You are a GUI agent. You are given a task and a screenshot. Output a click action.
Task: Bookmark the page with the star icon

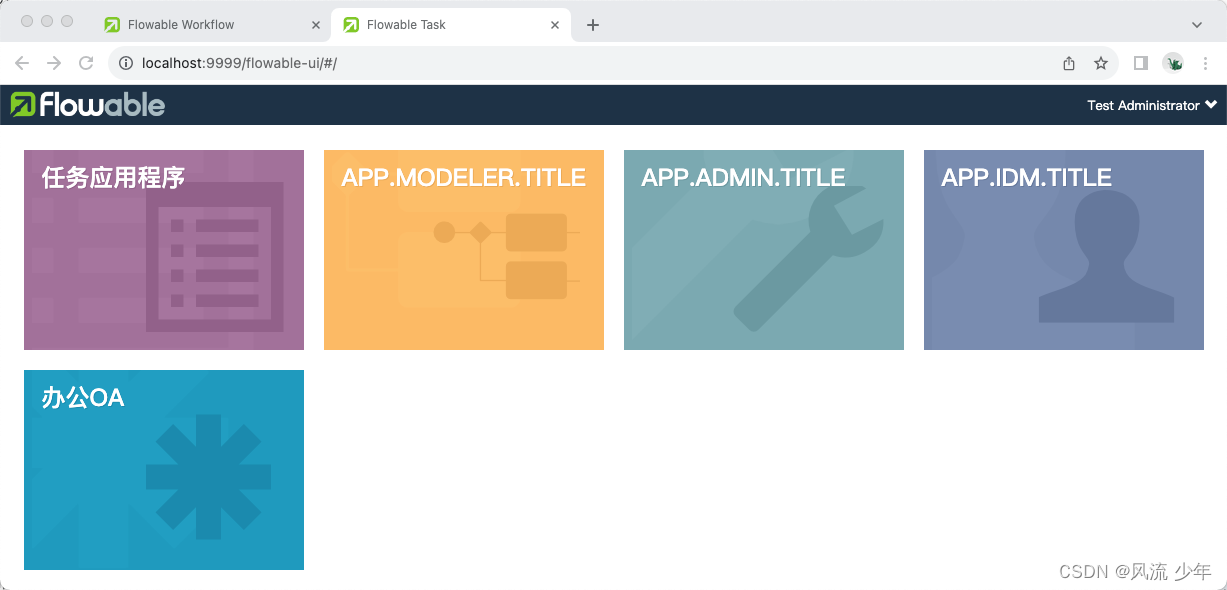click(x=1101, y=62)
